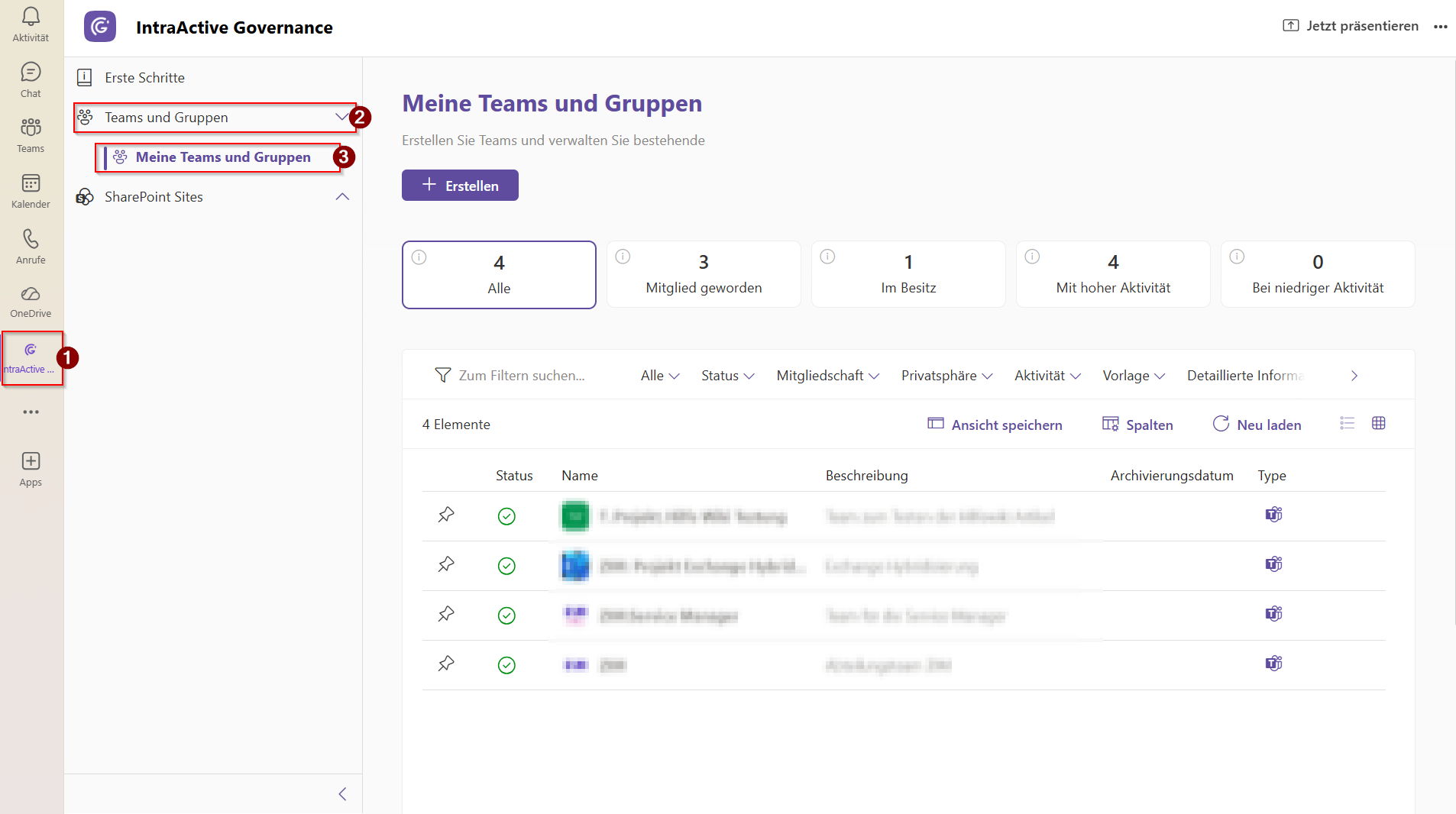The width and height of the screenshot is (1456, 814).
Task: Open the Alle filter dropdown
Action: [x=660, y=376]
